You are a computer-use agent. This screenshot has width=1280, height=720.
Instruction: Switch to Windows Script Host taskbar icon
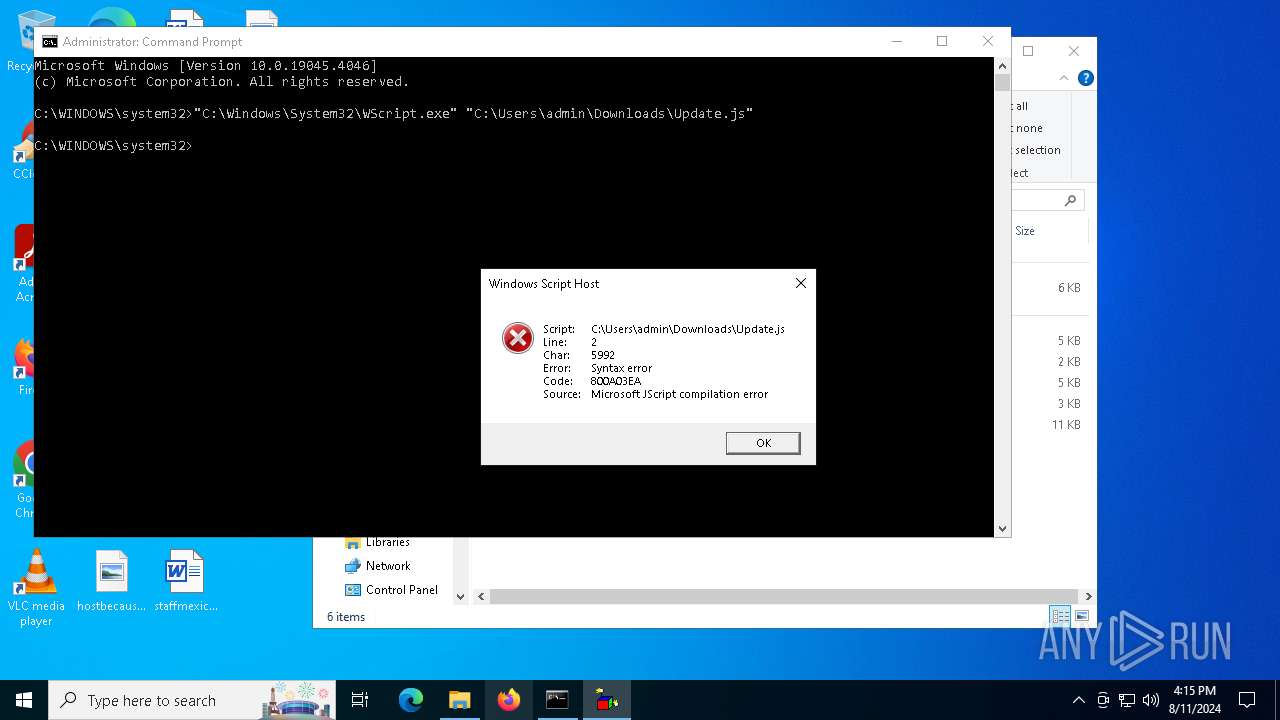tap(606, 700)
